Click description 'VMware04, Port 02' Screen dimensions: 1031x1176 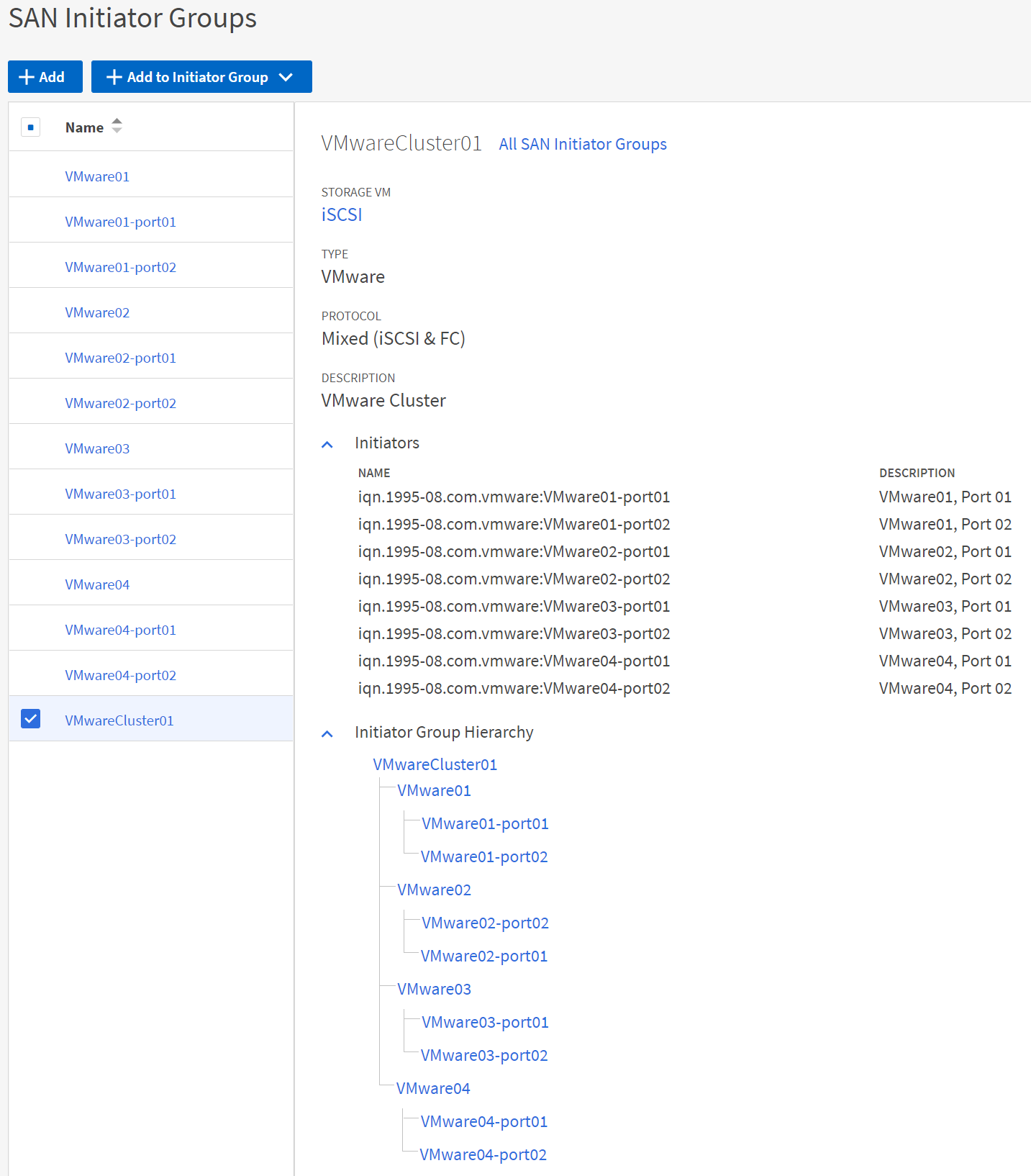(945, 688)
